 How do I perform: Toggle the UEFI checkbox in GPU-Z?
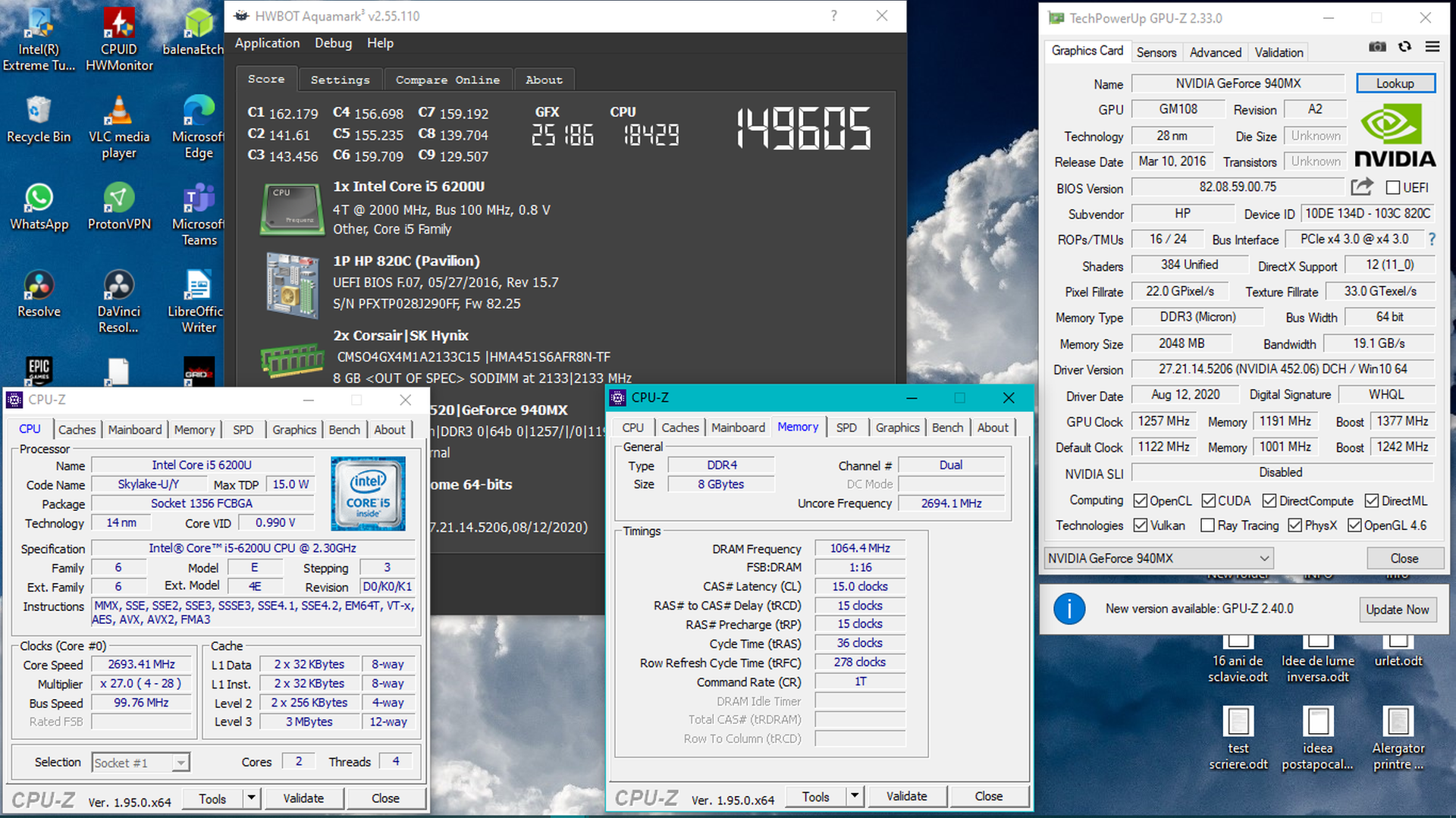[1393, 187]
